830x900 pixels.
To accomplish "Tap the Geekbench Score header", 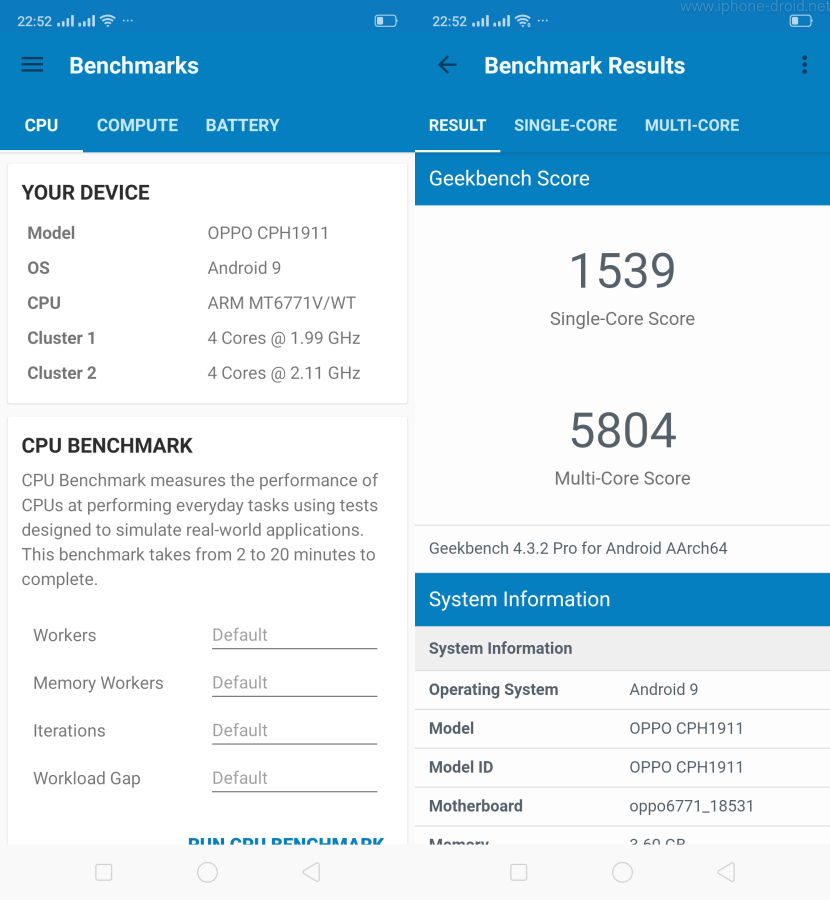I will click(622, 179).
